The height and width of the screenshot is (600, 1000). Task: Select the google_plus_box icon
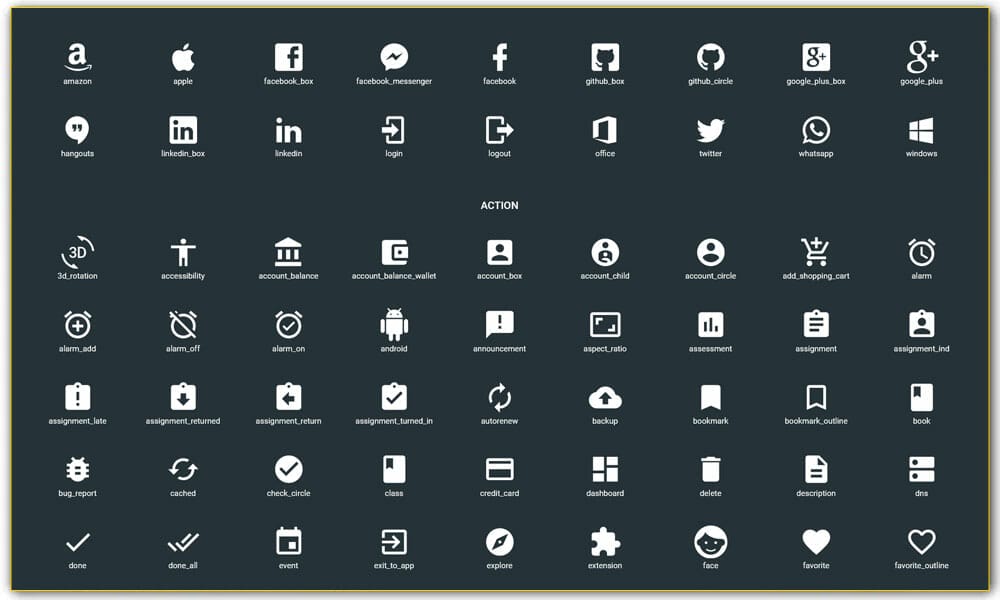coord(815,57)
